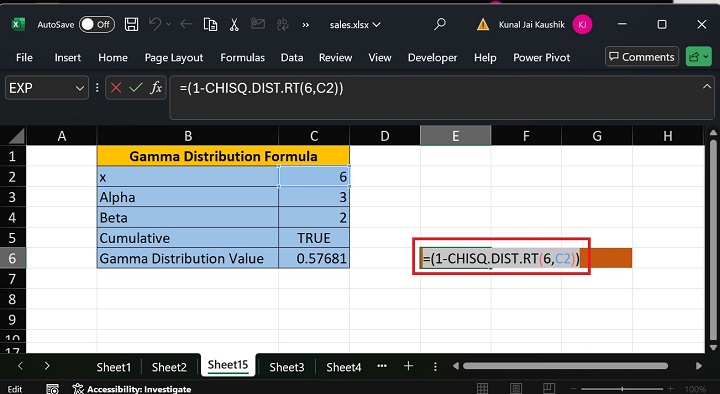Undo the last action
The height and width of the screenshot is (394, 720).
(x=155, y=24)
